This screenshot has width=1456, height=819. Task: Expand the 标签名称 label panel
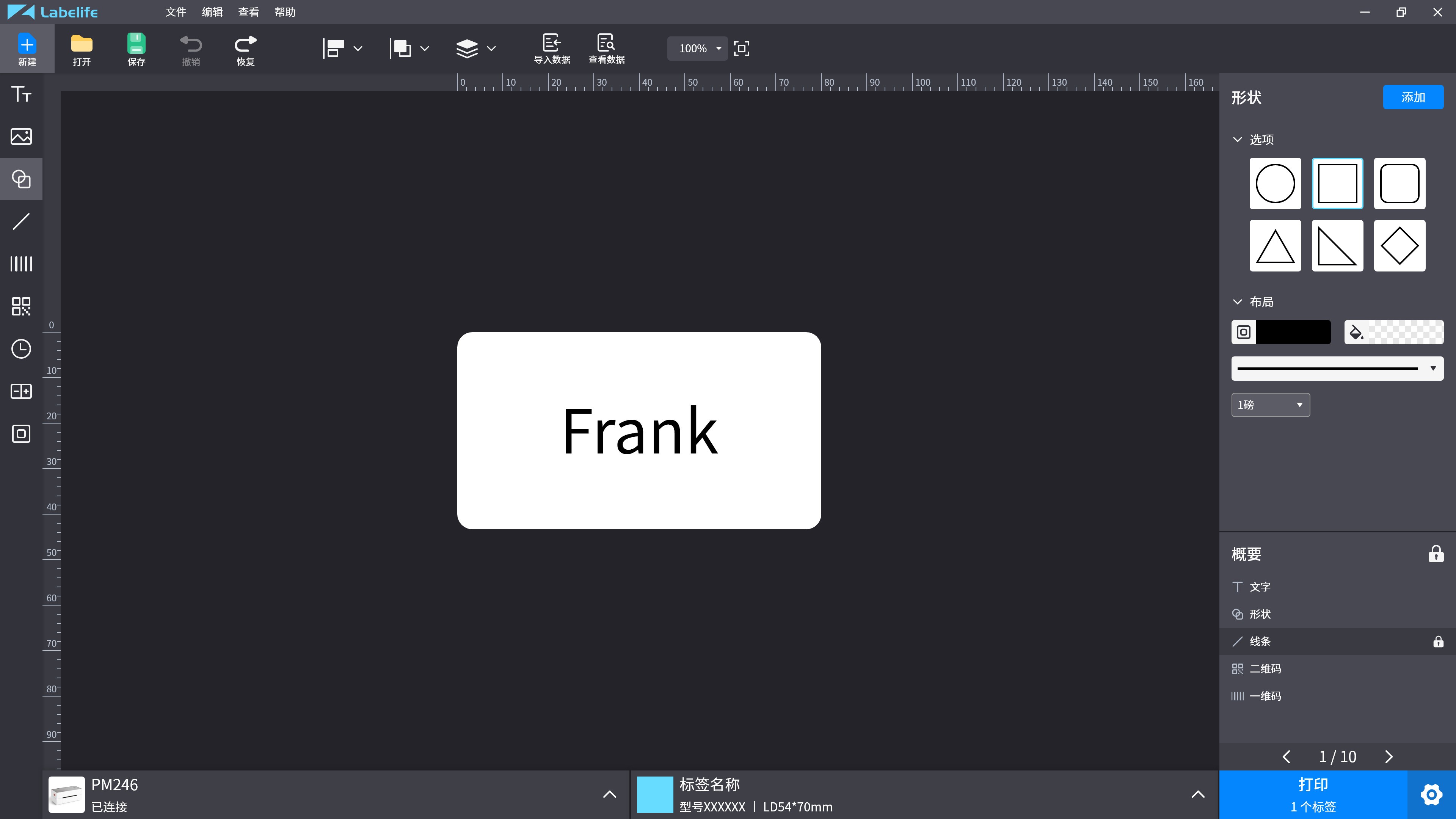(1198, 795)
